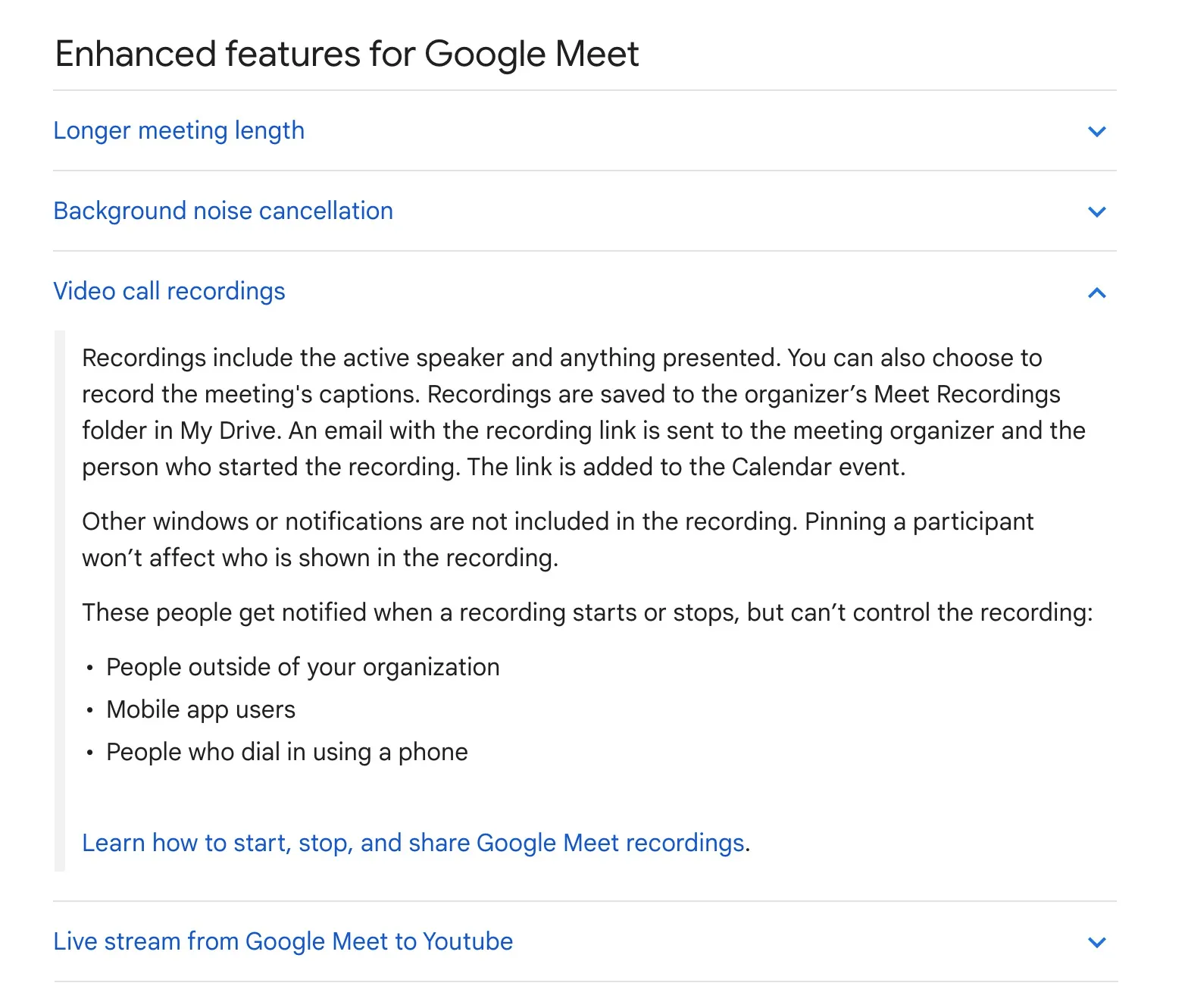Viewport: 1188px width, 1008px height.
Task: Click the gray bar beside the recordings description
Action: [61, 599]
